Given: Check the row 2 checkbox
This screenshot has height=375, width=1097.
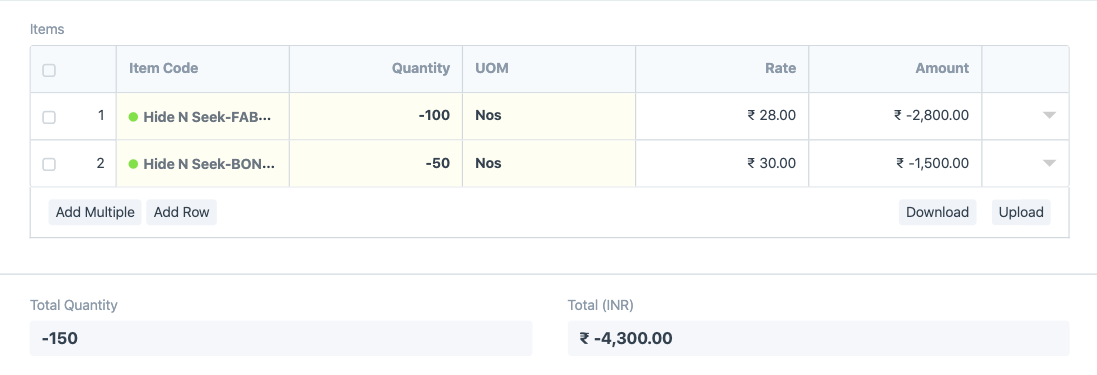Looking at the screenshot, I should [x=49, y=164].
